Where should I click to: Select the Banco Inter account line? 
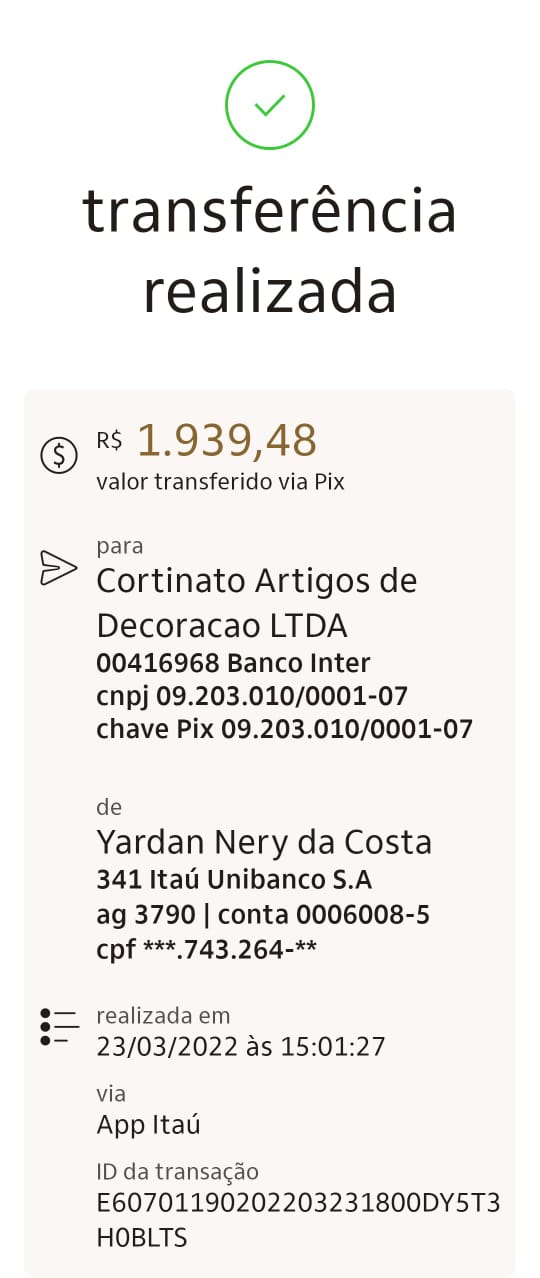pos(234,663)
